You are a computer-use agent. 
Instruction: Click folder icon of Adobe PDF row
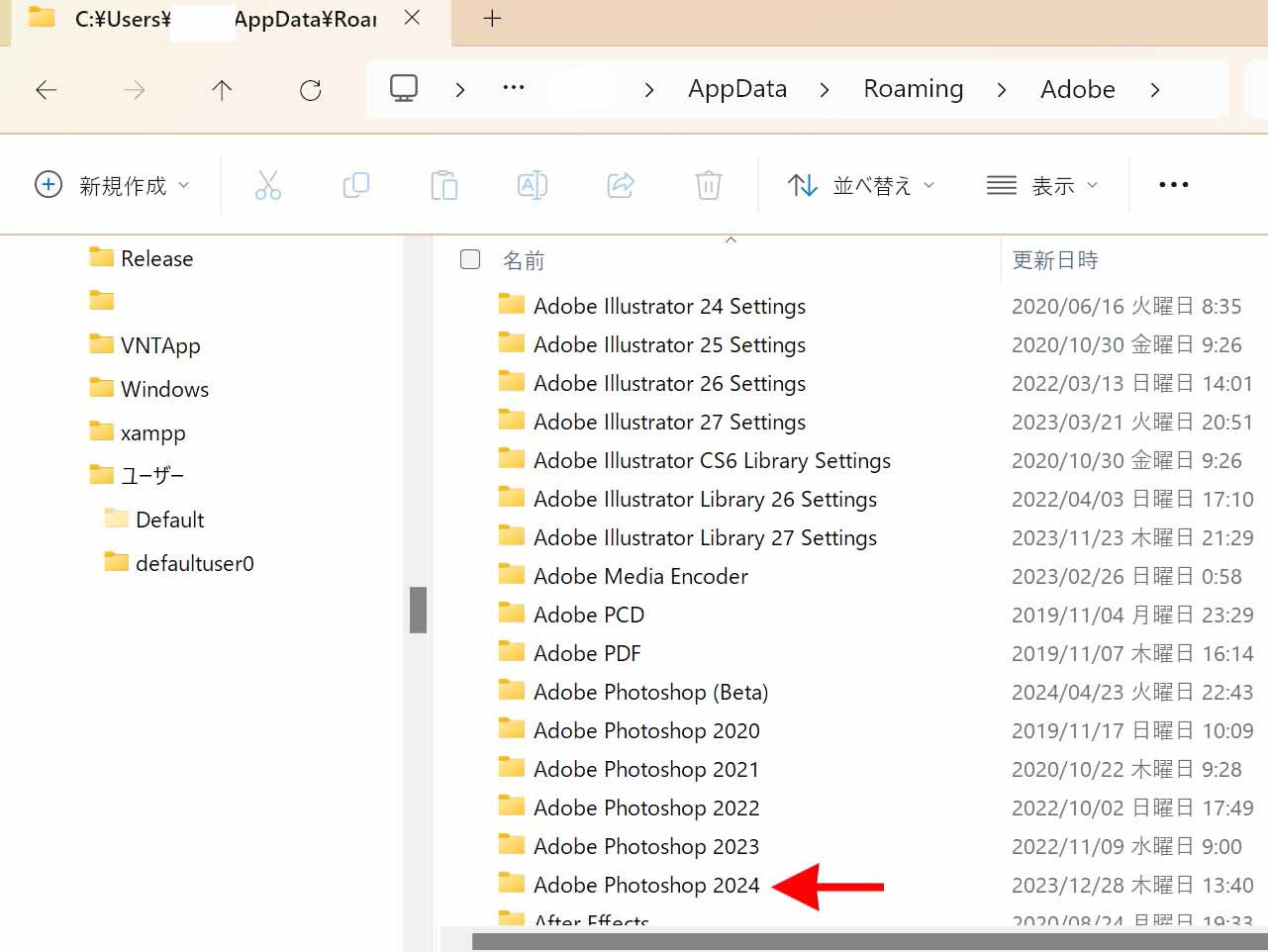(x=511, y=651)
